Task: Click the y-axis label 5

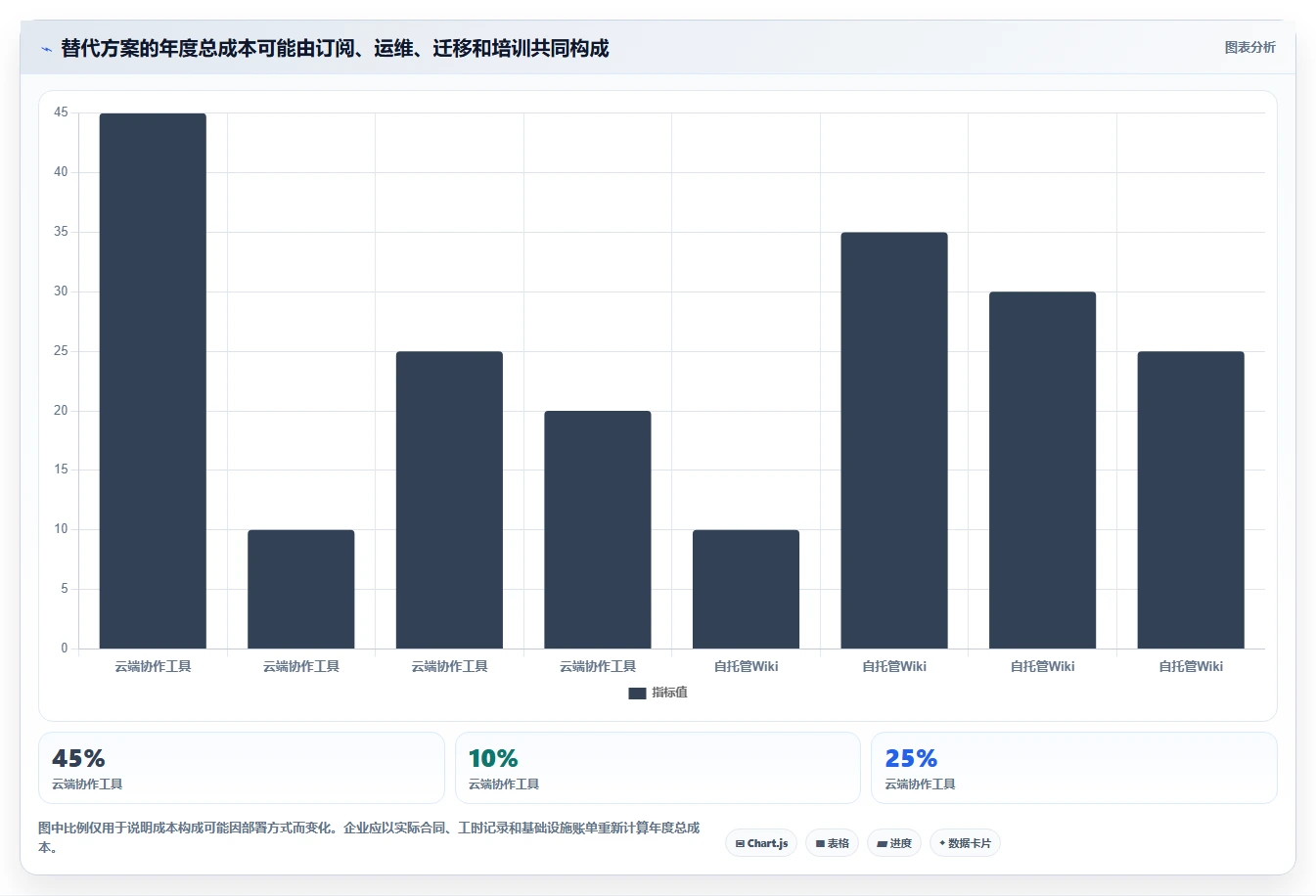Action: coord(65,589)
